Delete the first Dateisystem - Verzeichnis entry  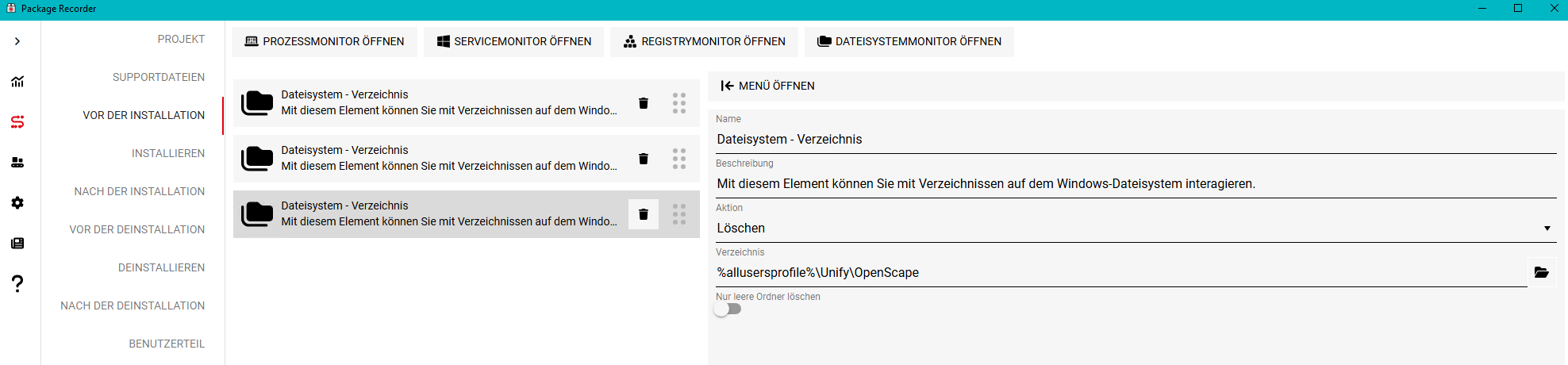(644, 103)
